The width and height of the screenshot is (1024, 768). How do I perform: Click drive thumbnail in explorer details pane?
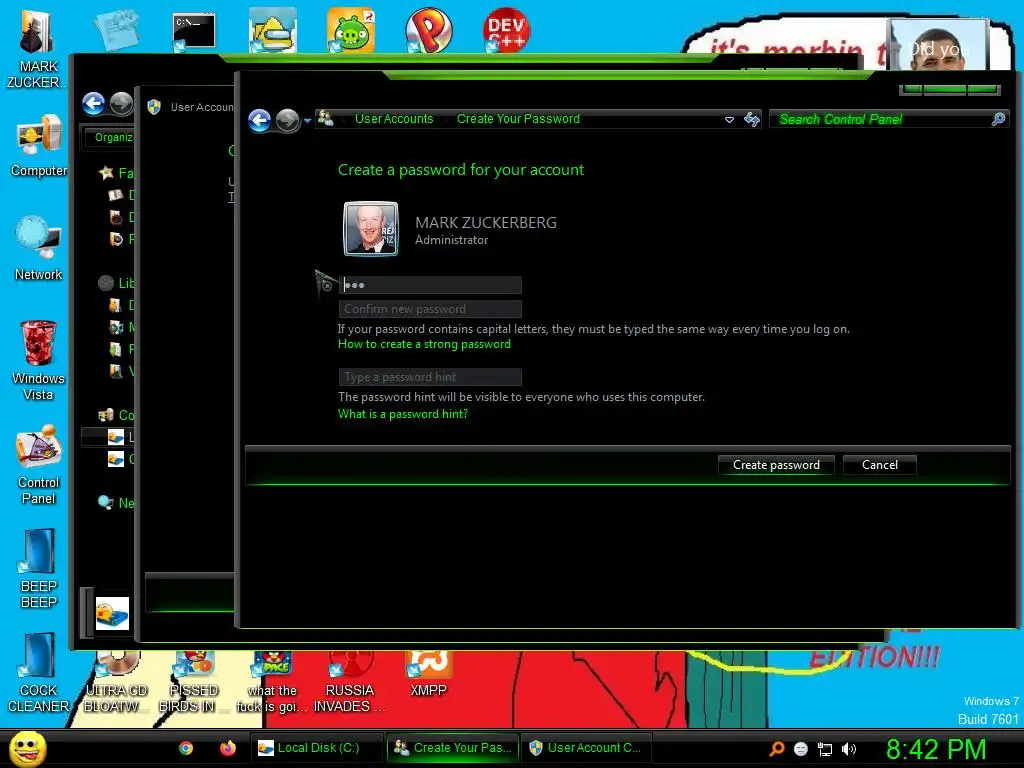[112, 613]
